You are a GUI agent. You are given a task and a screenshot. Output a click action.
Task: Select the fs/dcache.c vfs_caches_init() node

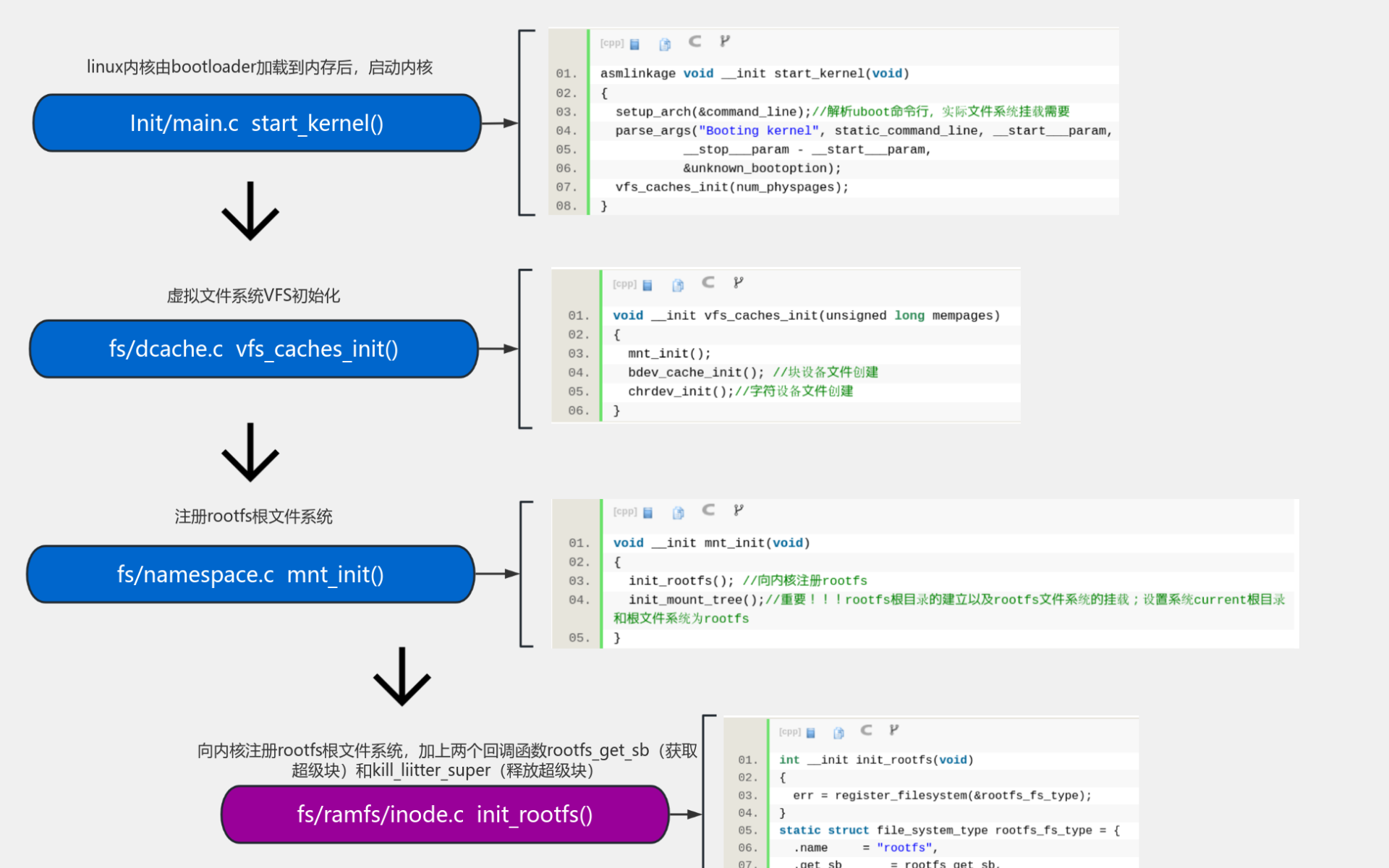point(253,349)
